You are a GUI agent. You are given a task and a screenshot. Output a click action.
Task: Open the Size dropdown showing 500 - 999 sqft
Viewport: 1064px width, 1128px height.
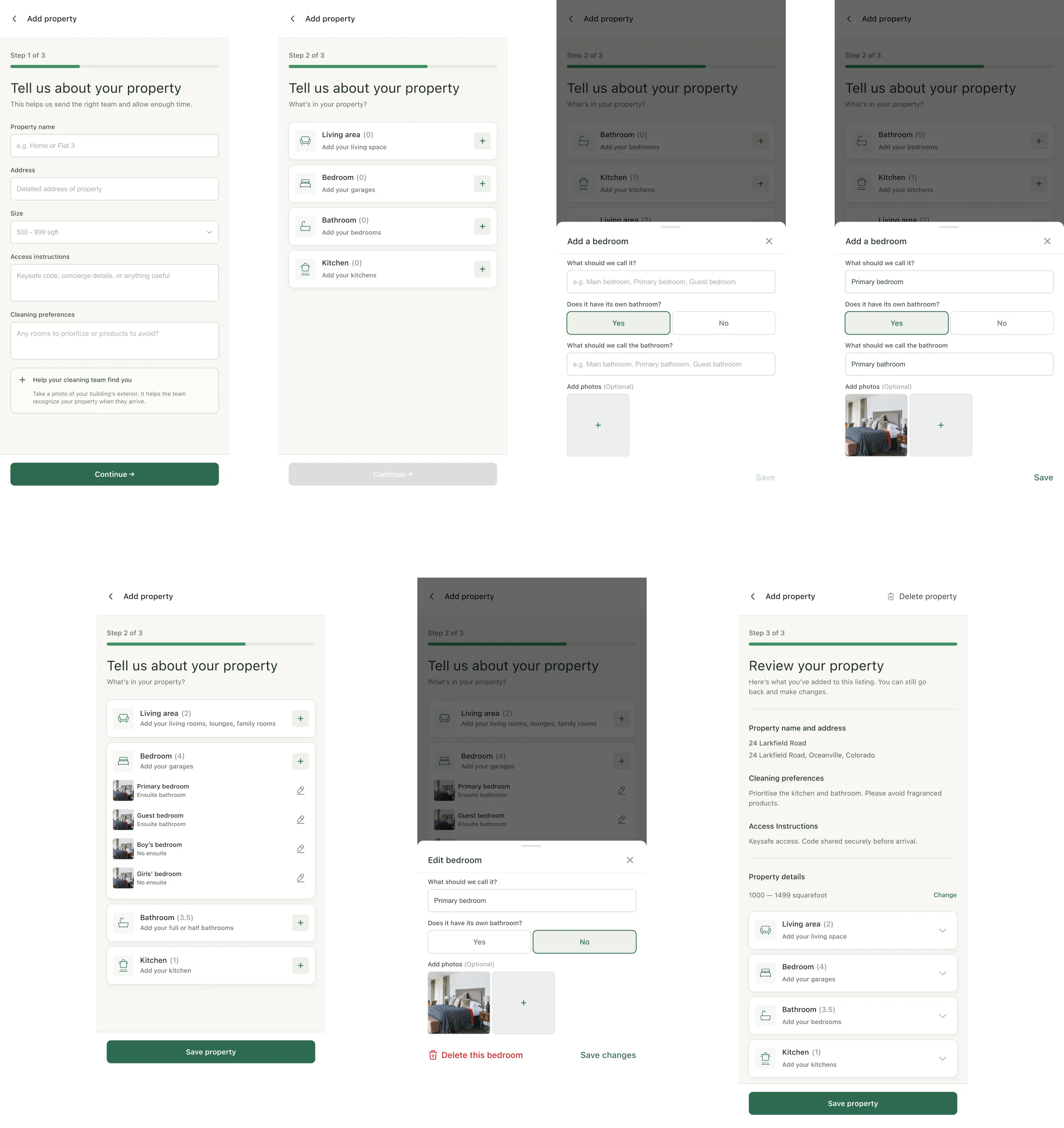[115, 232]
